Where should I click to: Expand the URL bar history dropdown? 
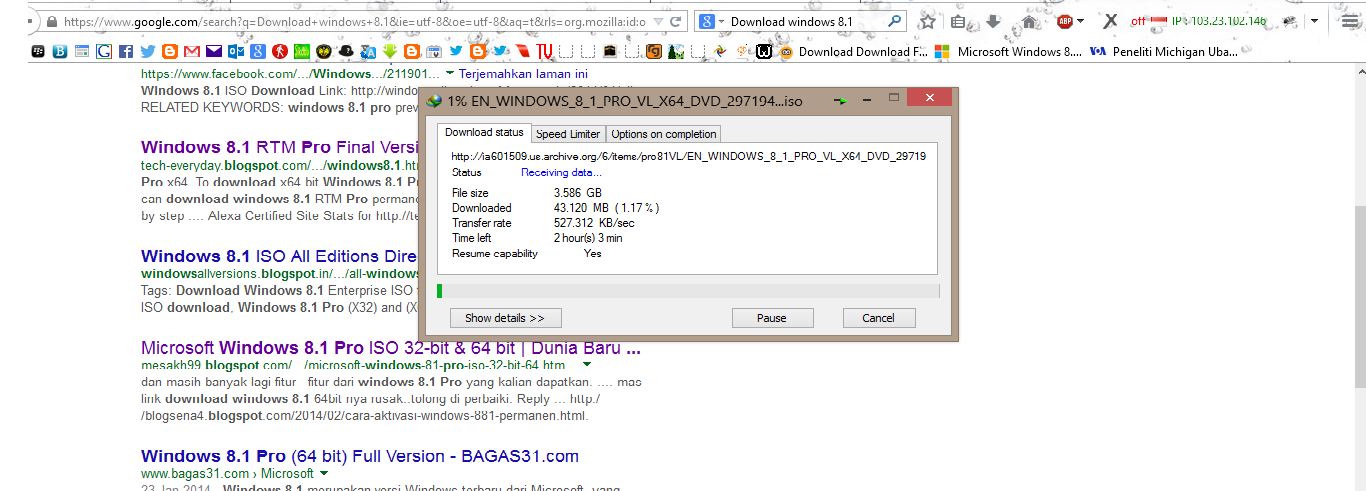click(657, 21)
